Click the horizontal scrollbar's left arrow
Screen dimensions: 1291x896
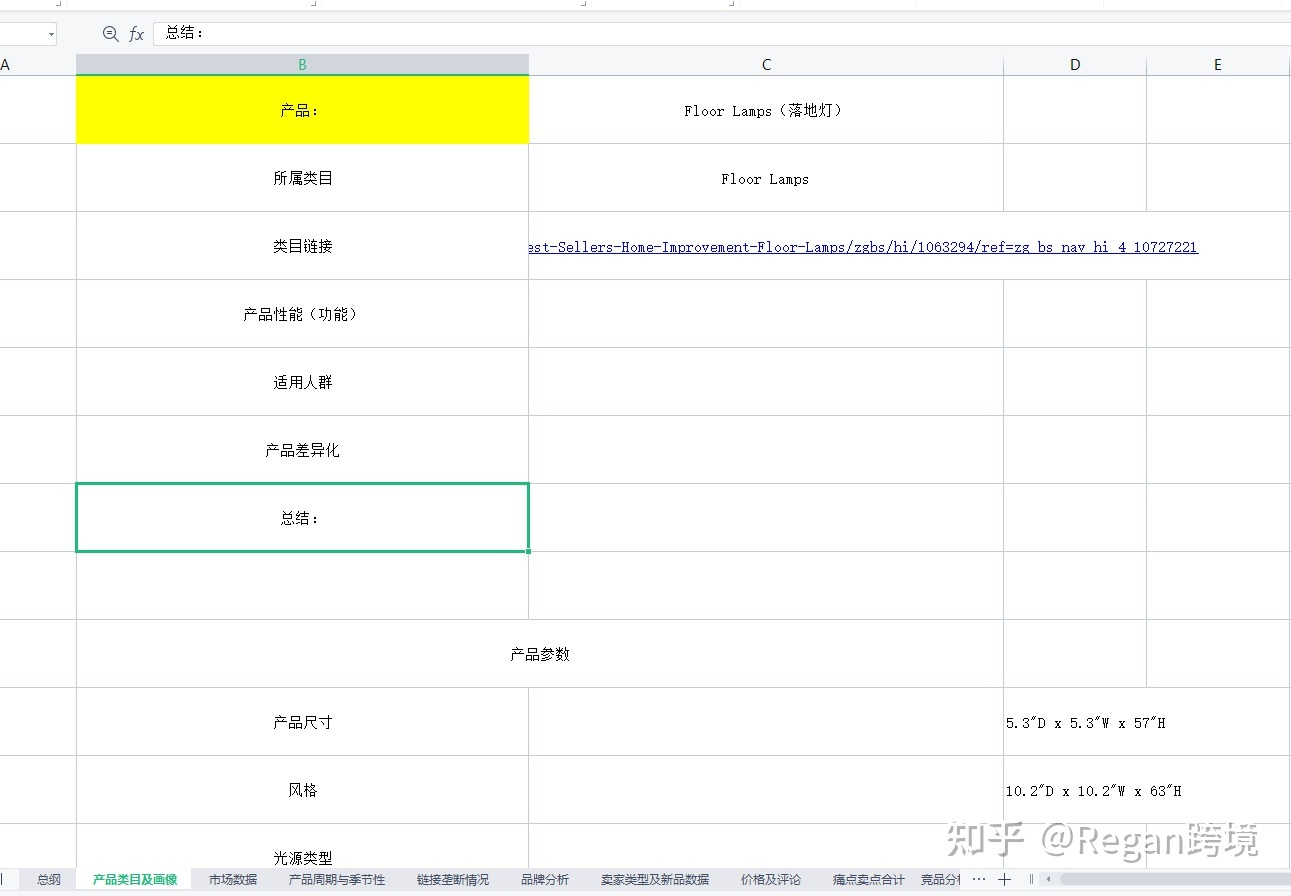(x=1048, y=879)
